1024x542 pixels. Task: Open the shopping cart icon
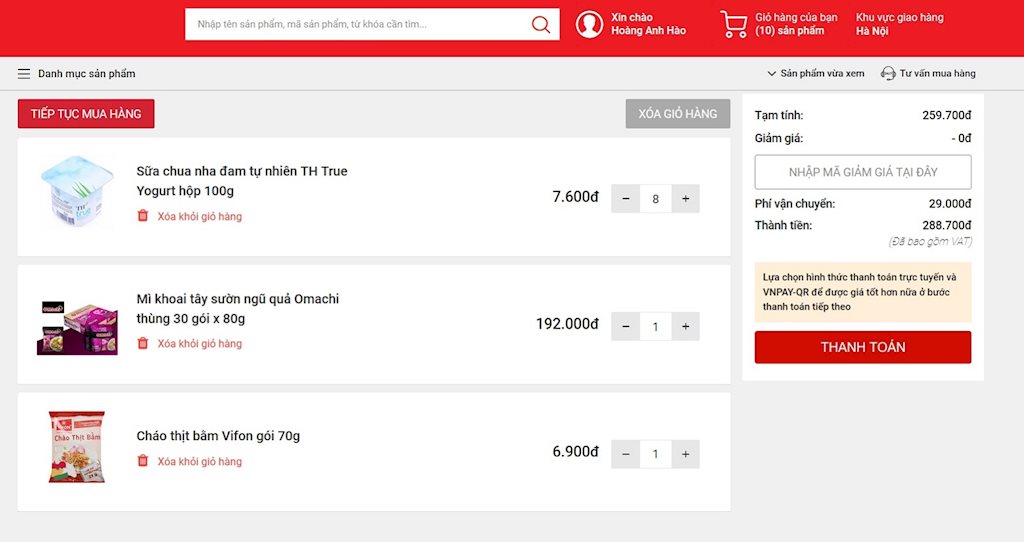[733, 25]
